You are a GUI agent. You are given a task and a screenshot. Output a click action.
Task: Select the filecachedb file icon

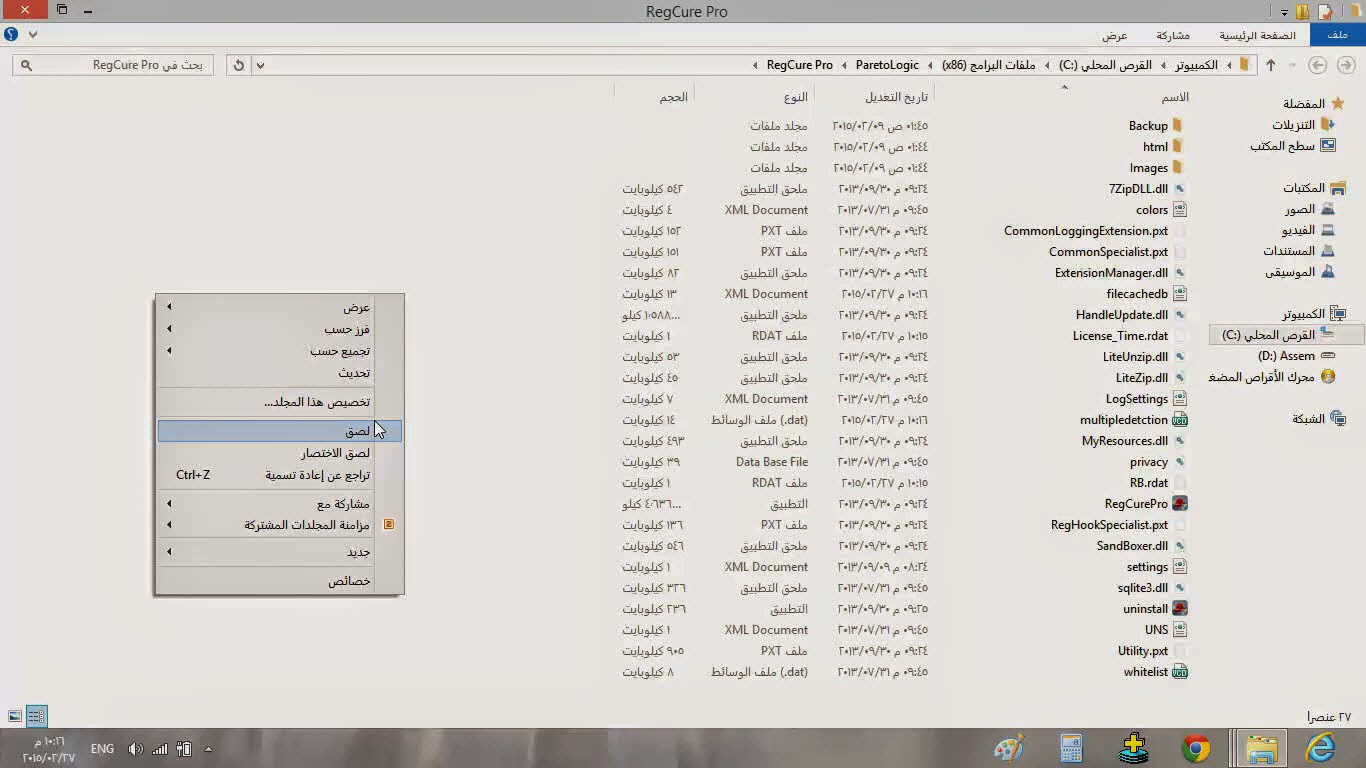[x=1180, y=294]
